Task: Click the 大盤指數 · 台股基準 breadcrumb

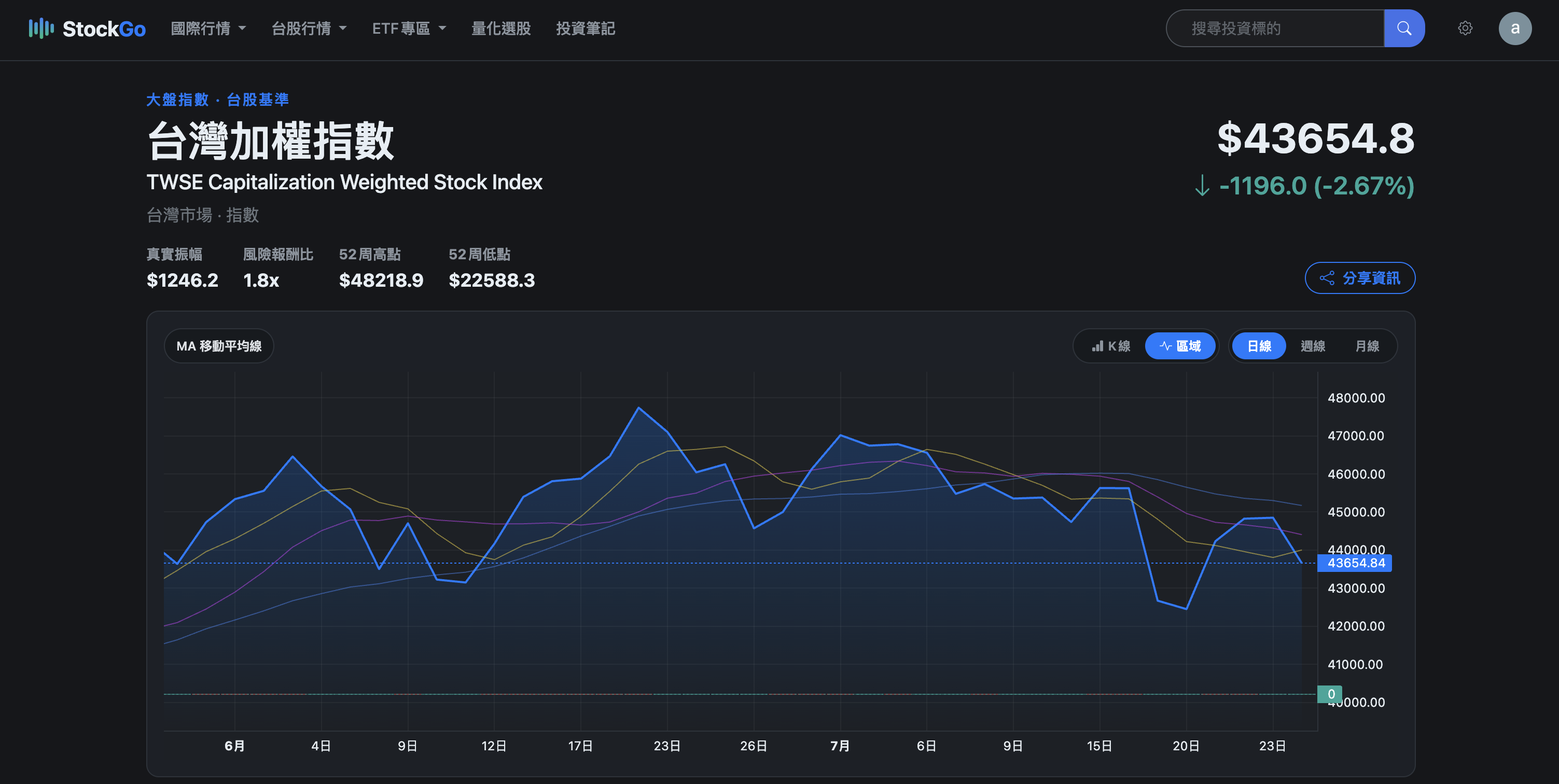Action: (x=217, y=99)
